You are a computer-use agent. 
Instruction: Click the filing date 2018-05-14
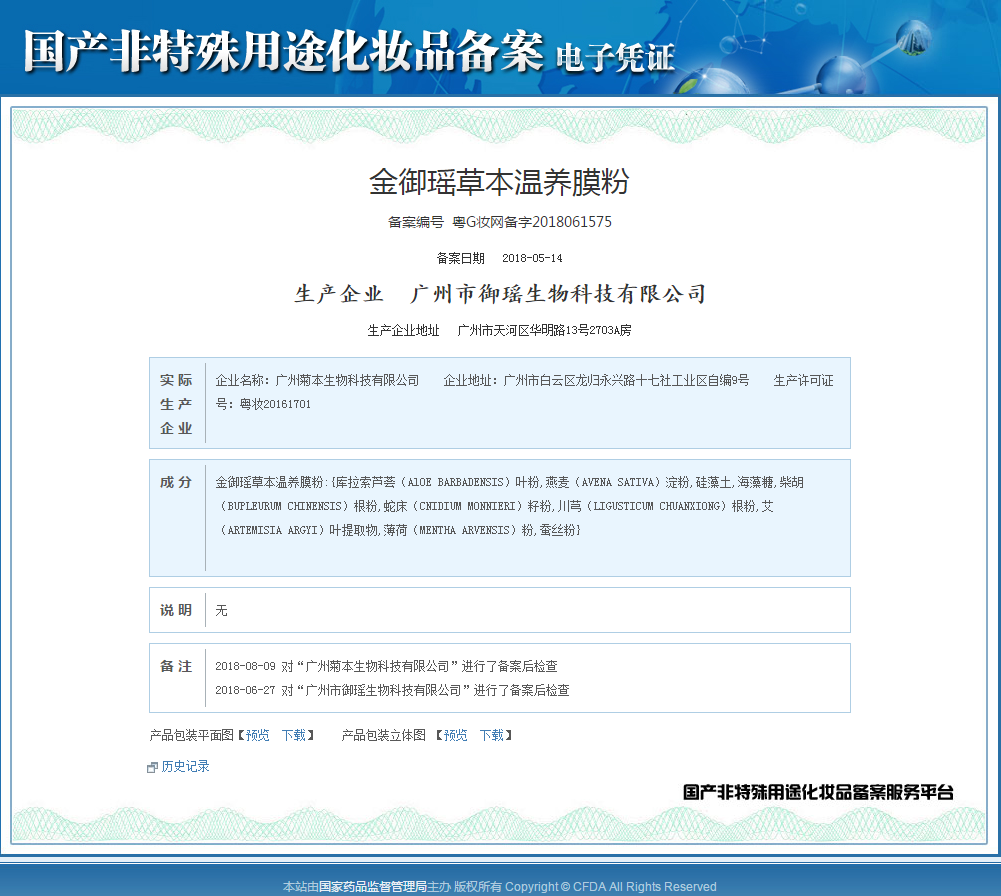[532, 258]
